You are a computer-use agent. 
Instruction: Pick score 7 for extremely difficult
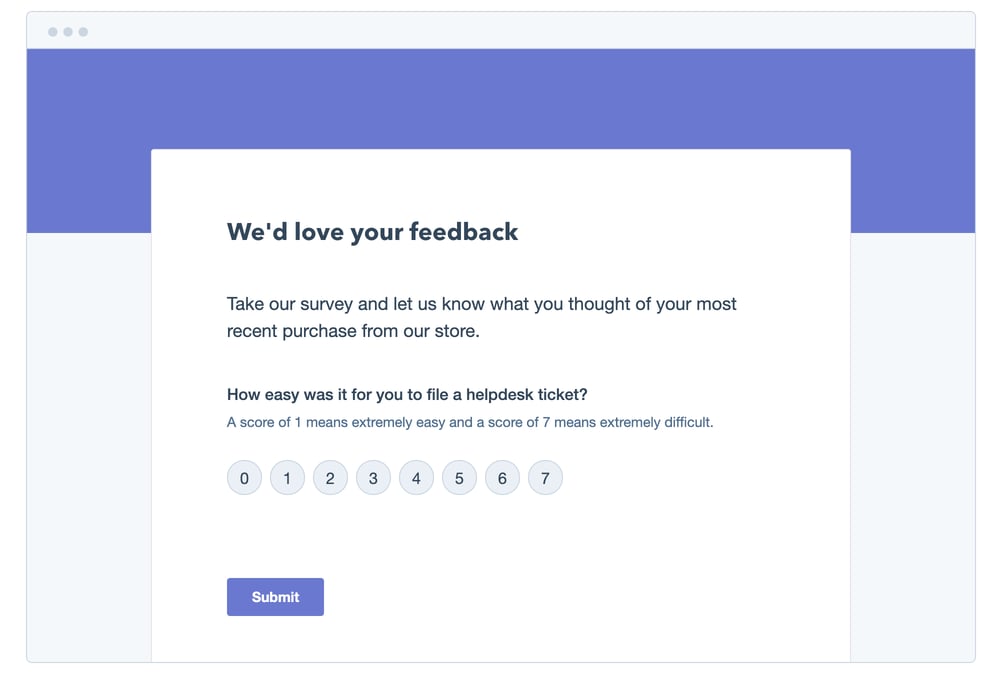click(x=545, y=478)
